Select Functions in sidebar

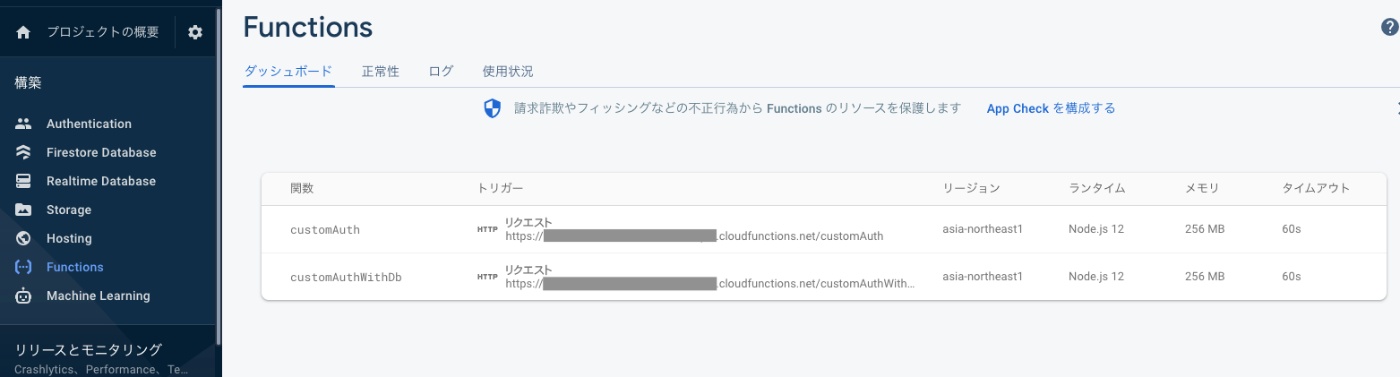click(75, 267)
